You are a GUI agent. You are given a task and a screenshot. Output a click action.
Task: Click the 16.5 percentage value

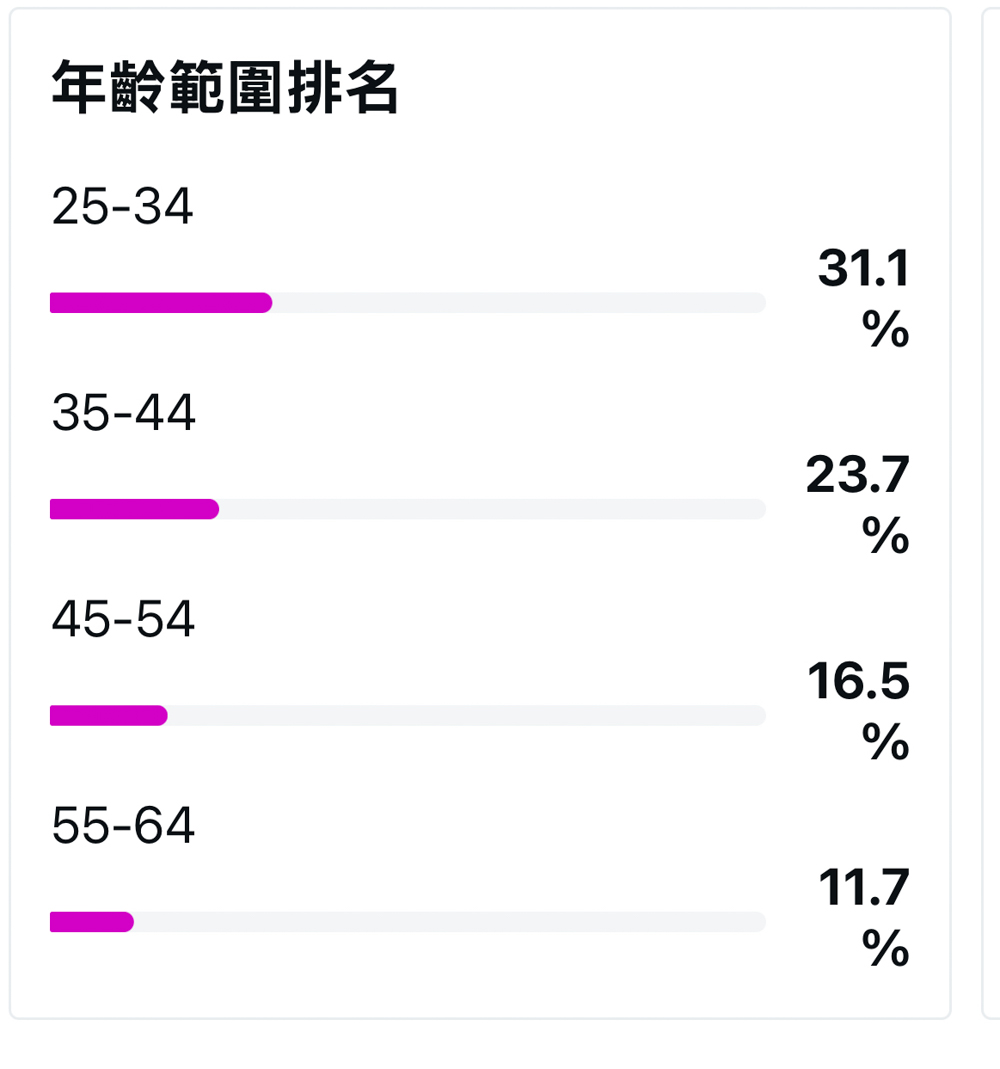click(858, 681)
